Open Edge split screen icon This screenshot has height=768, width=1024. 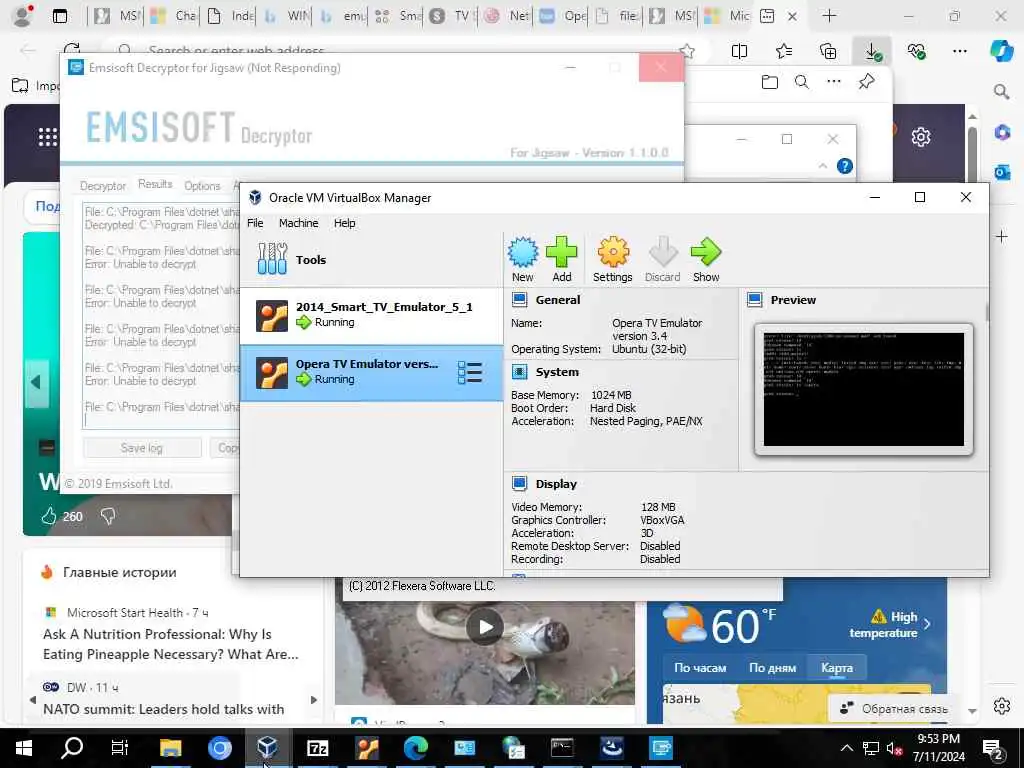tap(739, 51)
